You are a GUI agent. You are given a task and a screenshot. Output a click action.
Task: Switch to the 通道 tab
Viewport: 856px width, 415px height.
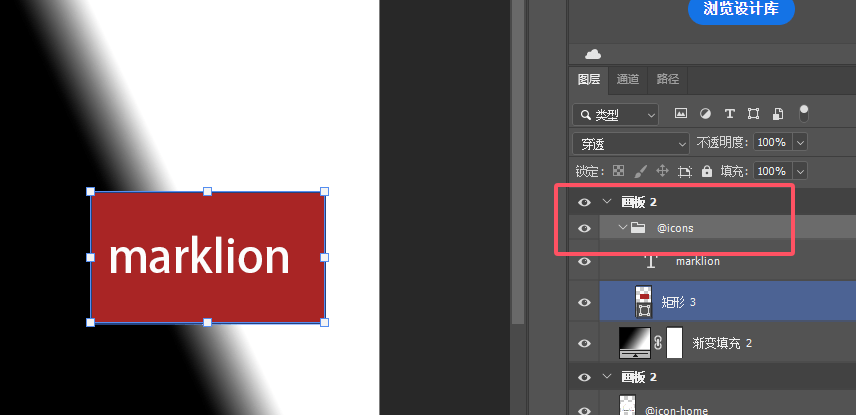click(x=628, y=80)
